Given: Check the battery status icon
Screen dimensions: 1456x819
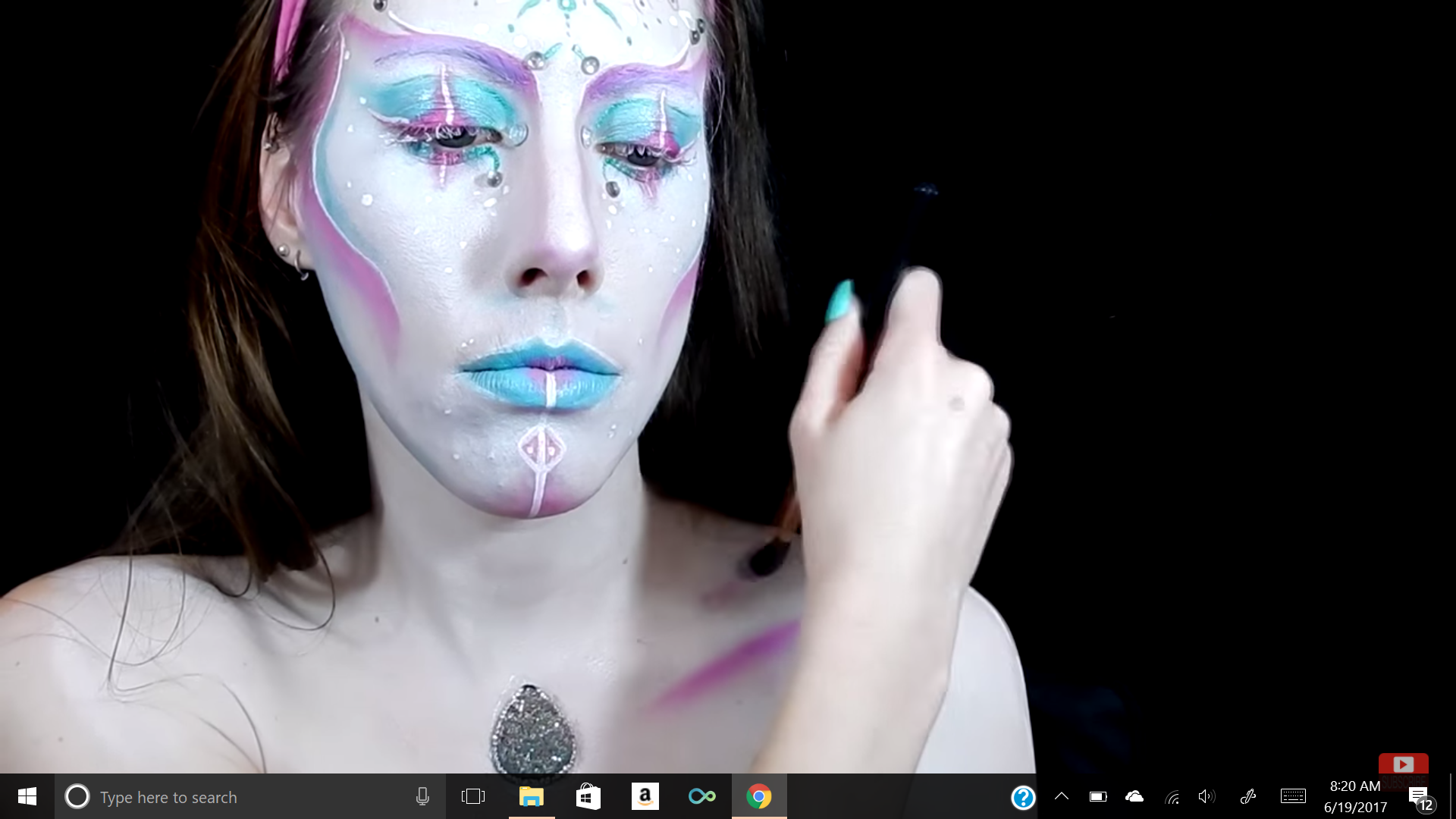Looking at the screenshot, I should click(1098, 796).
